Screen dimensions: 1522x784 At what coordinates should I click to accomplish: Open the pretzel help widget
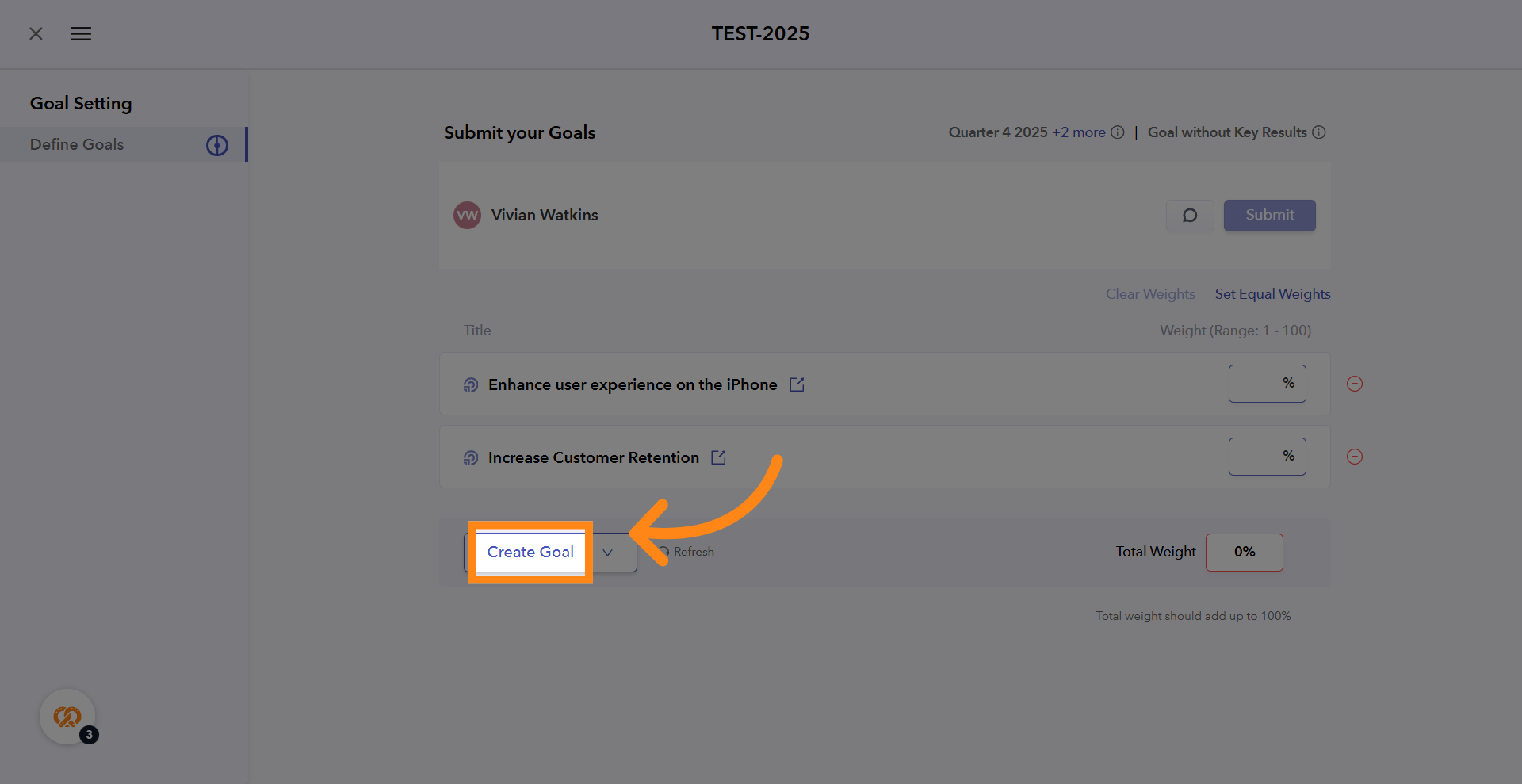(68, 717)
